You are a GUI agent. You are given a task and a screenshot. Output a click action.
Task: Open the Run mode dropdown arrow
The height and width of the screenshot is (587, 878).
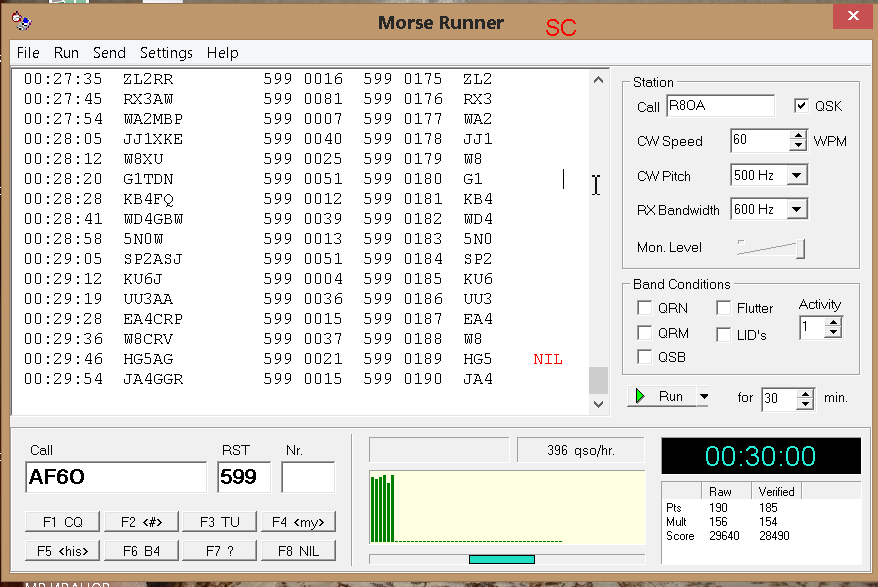coord(703,397)
